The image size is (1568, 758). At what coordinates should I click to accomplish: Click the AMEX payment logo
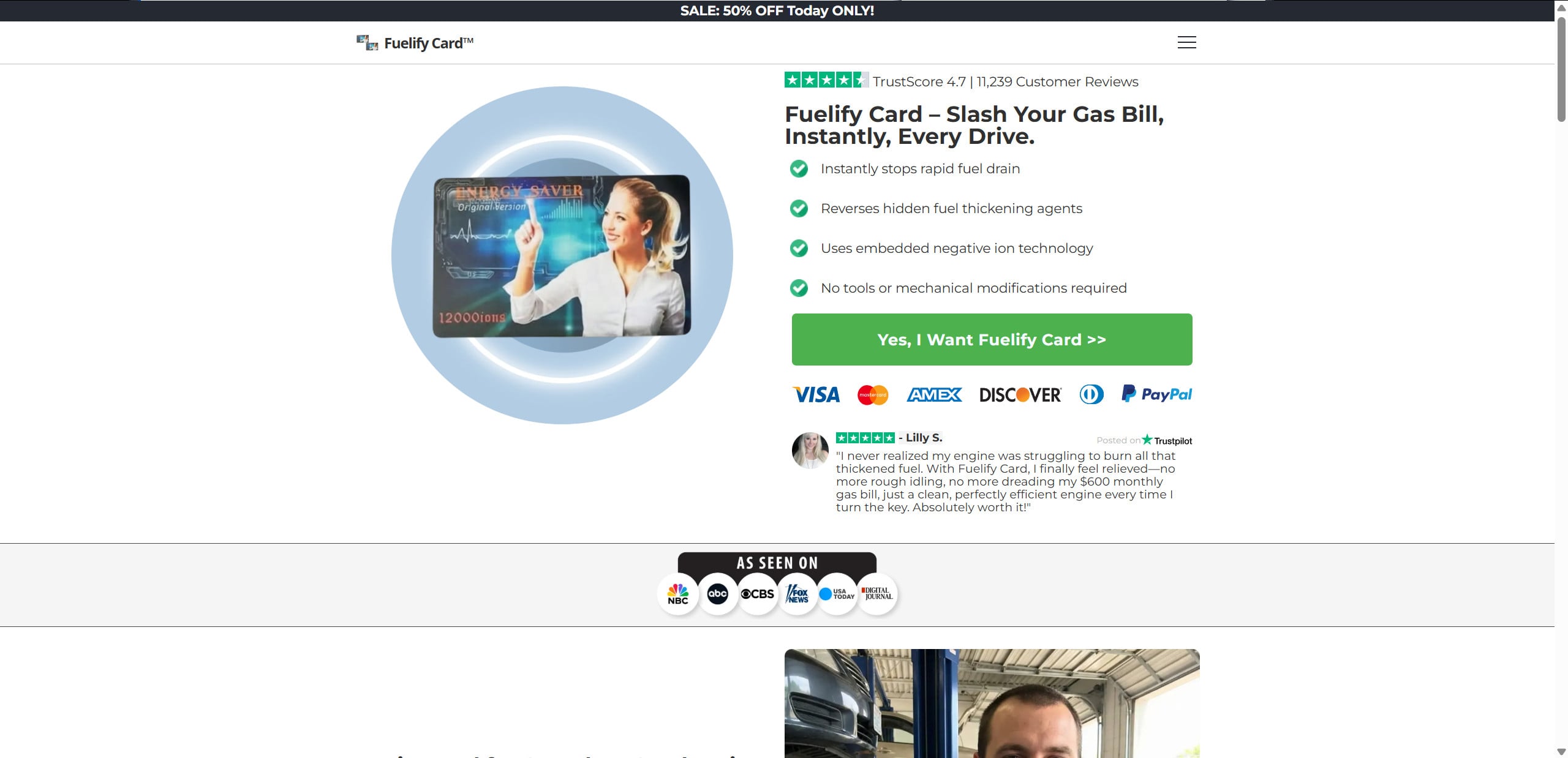click(934, 394)
